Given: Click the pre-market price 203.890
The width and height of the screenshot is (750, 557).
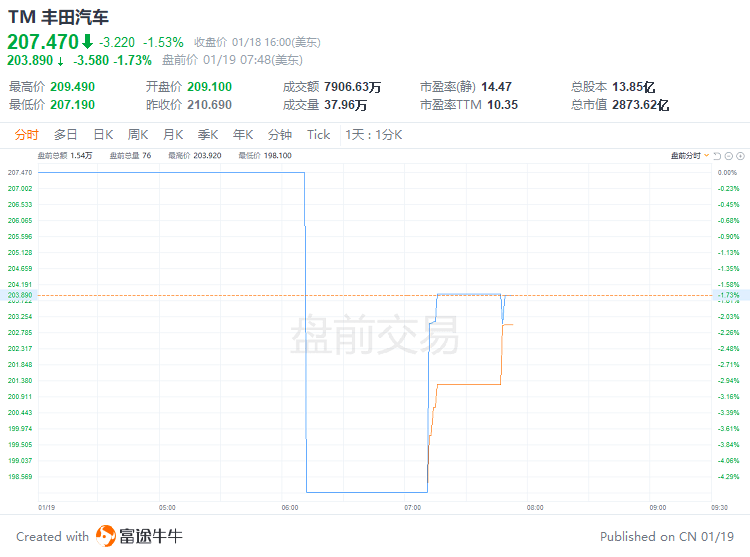Looking at the screenshot, I should (x=30, y=60).
